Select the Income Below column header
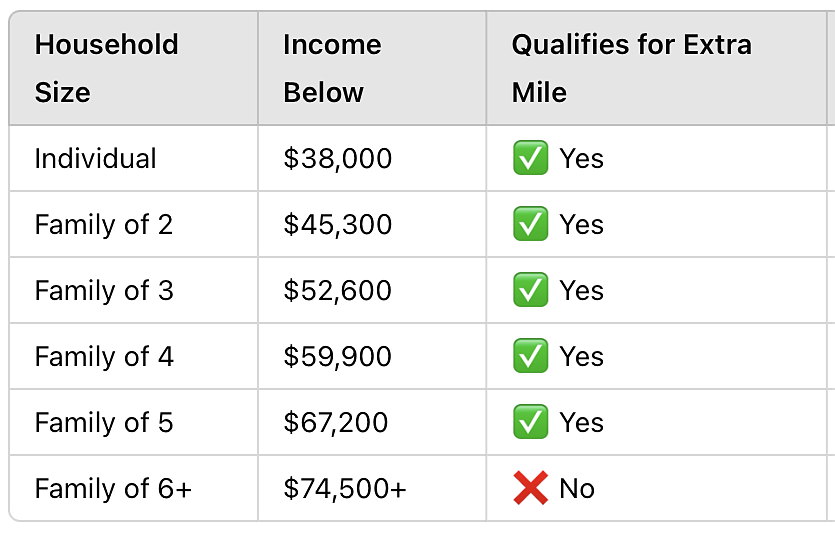 pos(372,68)
